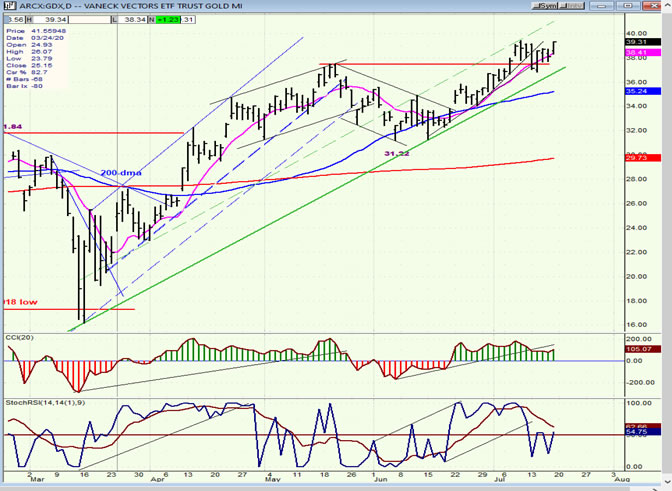Click the 105.07 CCI value tag
The width and height of the screenshot is (672, 491).
[x=637, y=349]
